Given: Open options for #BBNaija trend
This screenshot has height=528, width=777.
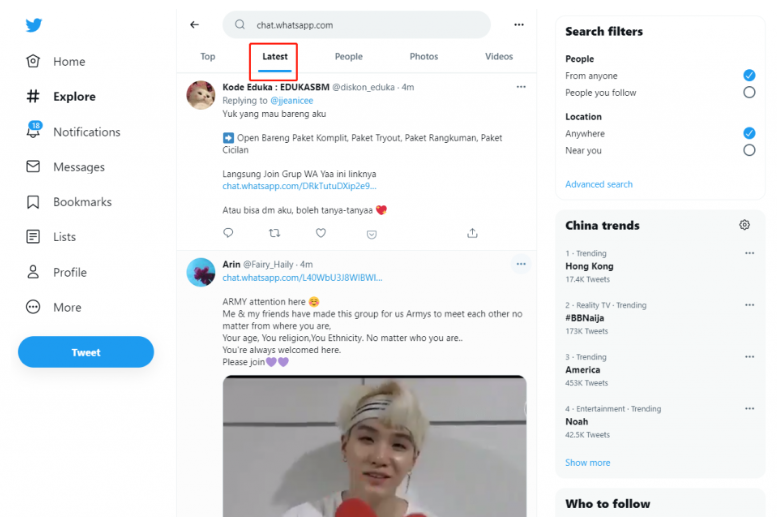Looking at the screenshot, I should click(x=749, y=305).
